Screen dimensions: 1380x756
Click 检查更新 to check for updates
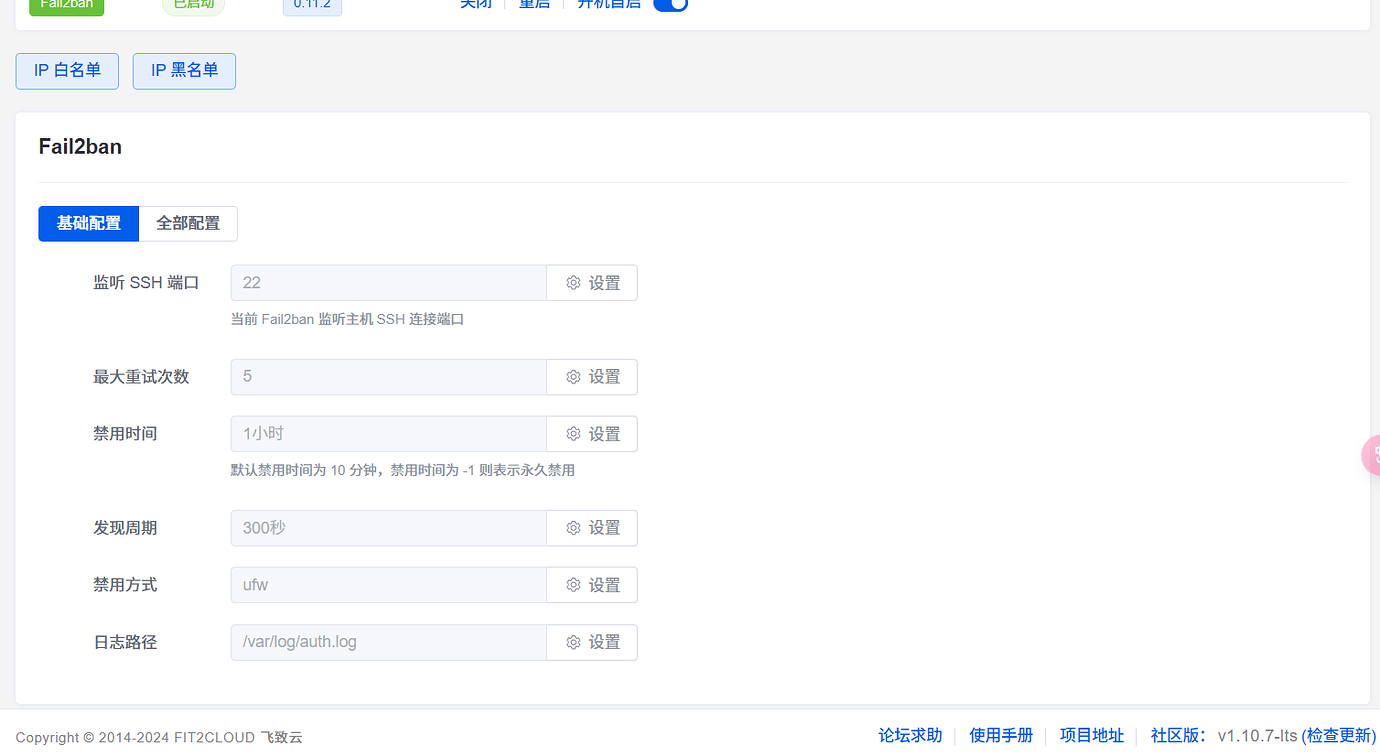[x=1338, y=735]
